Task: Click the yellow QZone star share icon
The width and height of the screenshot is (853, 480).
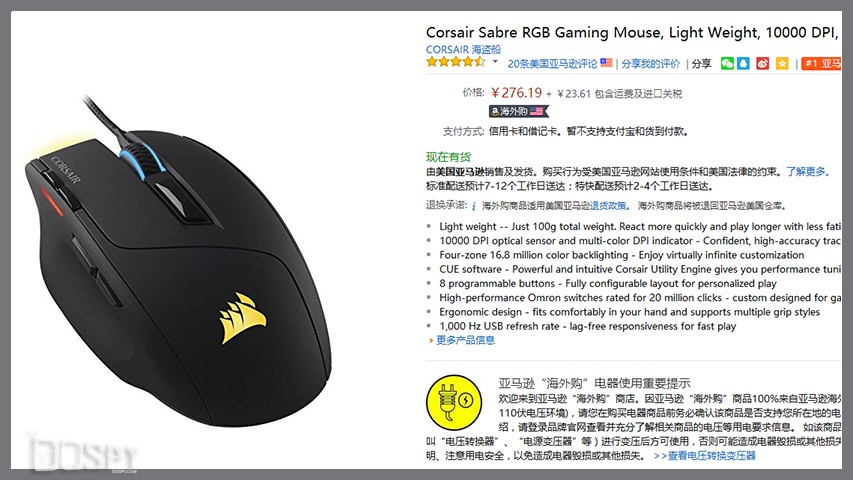Action: [782, 64]
